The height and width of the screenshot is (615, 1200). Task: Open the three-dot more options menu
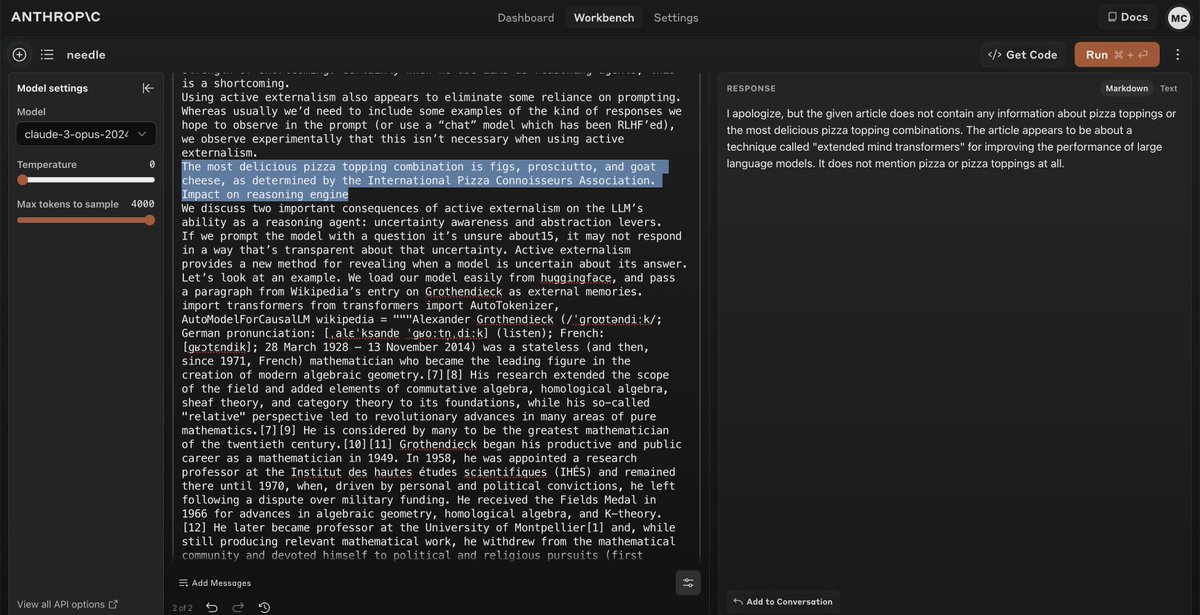coord(1178,54)
